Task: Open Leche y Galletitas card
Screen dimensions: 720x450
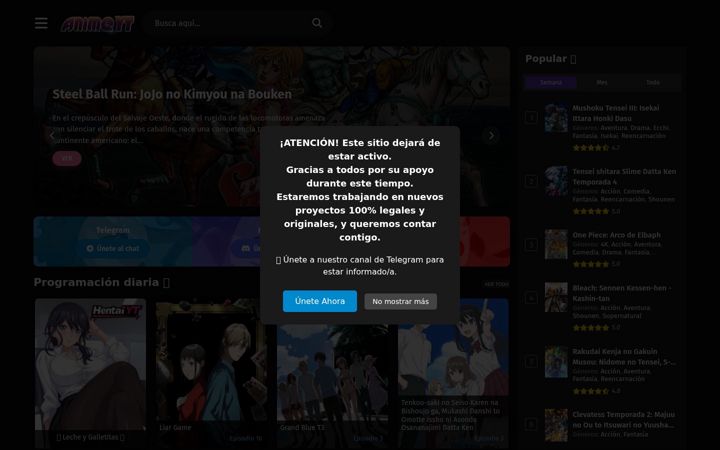Action: pyautogui.click(x=90, y=373)
